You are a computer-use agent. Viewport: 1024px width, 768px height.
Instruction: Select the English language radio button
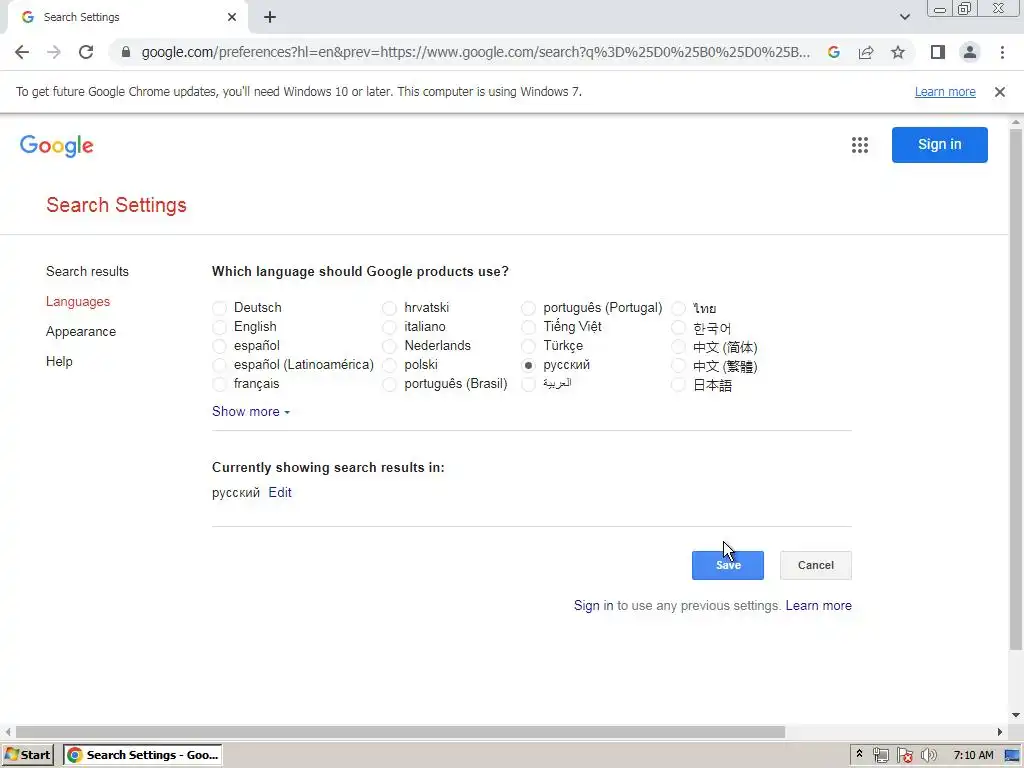219,327
